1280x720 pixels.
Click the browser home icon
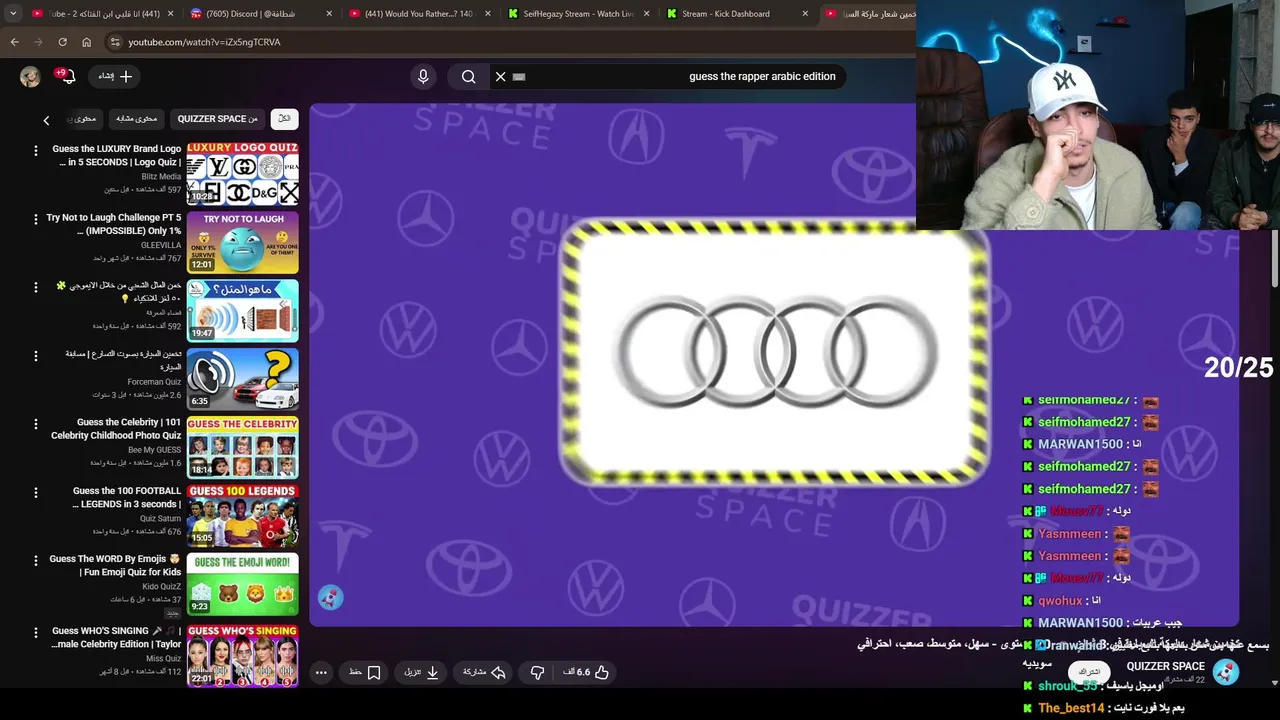point(86,42)
